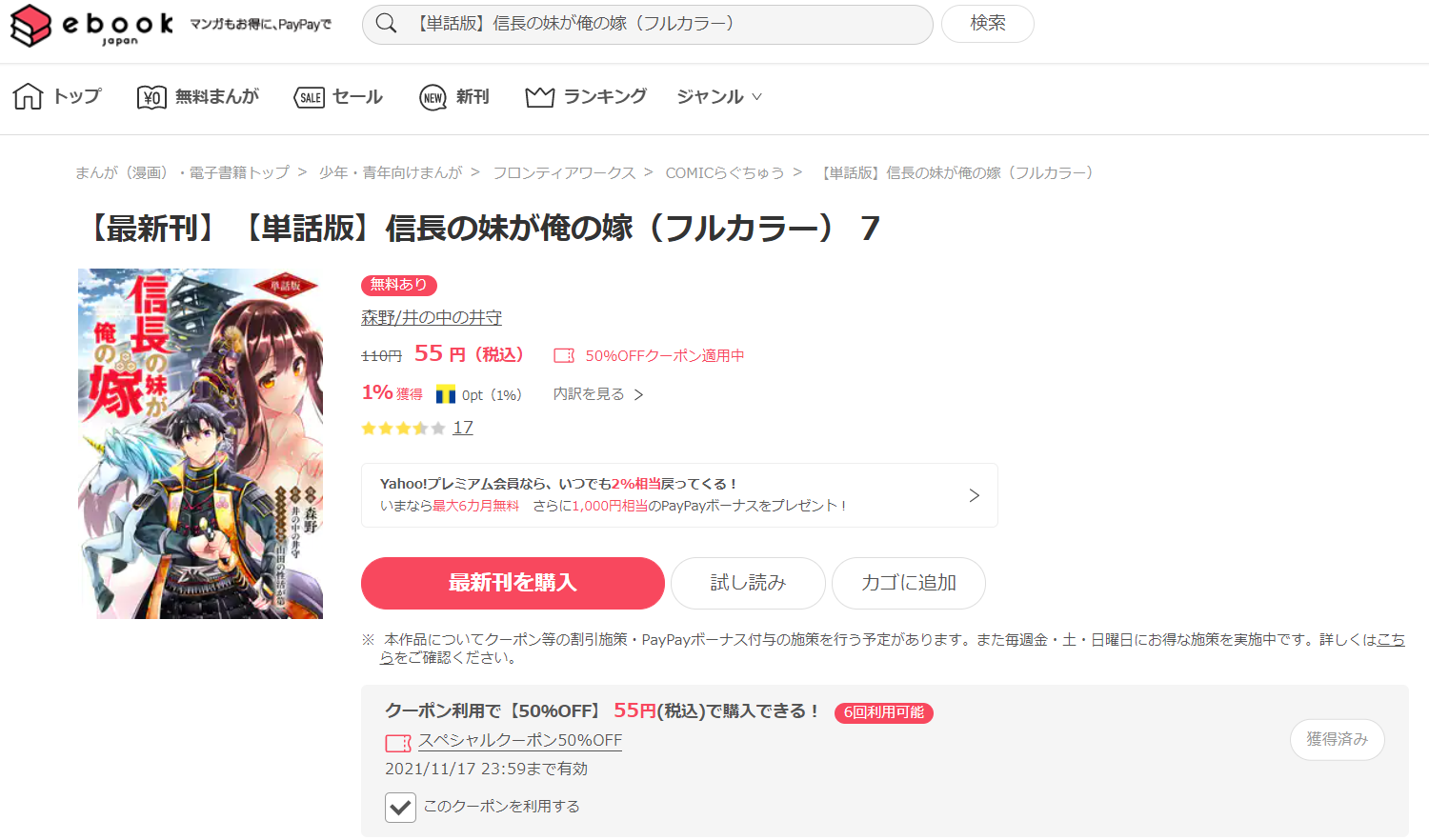The height and width of the screenshot is (840, 1429).
Task: Click the home icon beside トップ
Action: pos(28,96)
